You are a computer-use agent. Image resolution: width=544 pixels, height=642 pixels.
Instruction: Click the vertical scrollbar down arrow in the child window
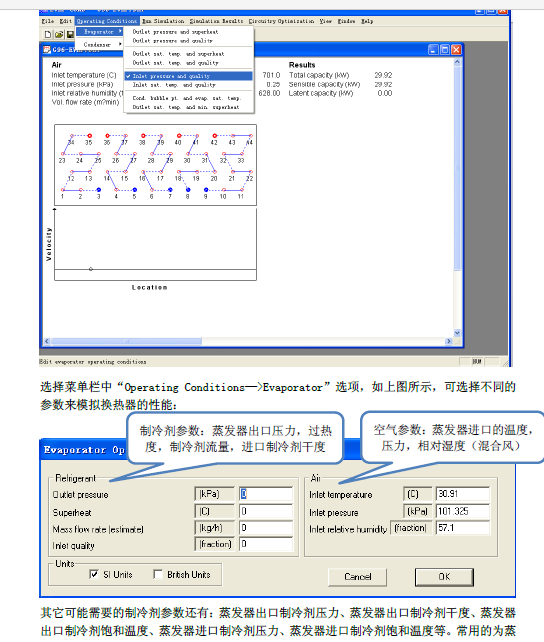tap(457, 333)
